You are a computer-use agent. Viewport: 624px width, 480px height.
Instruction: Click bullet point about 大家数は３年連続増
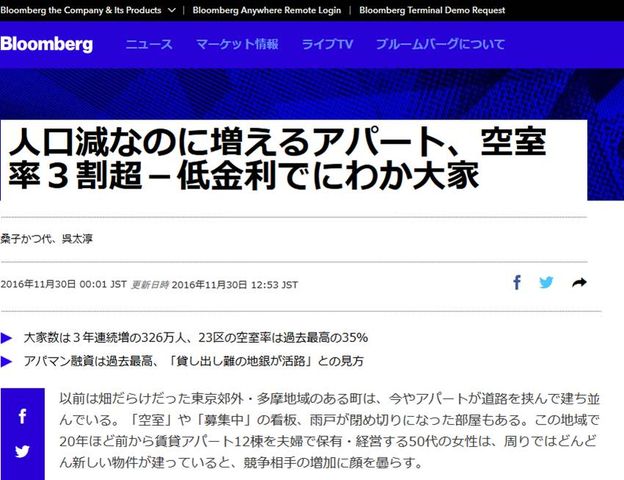[x=195, y=338]
